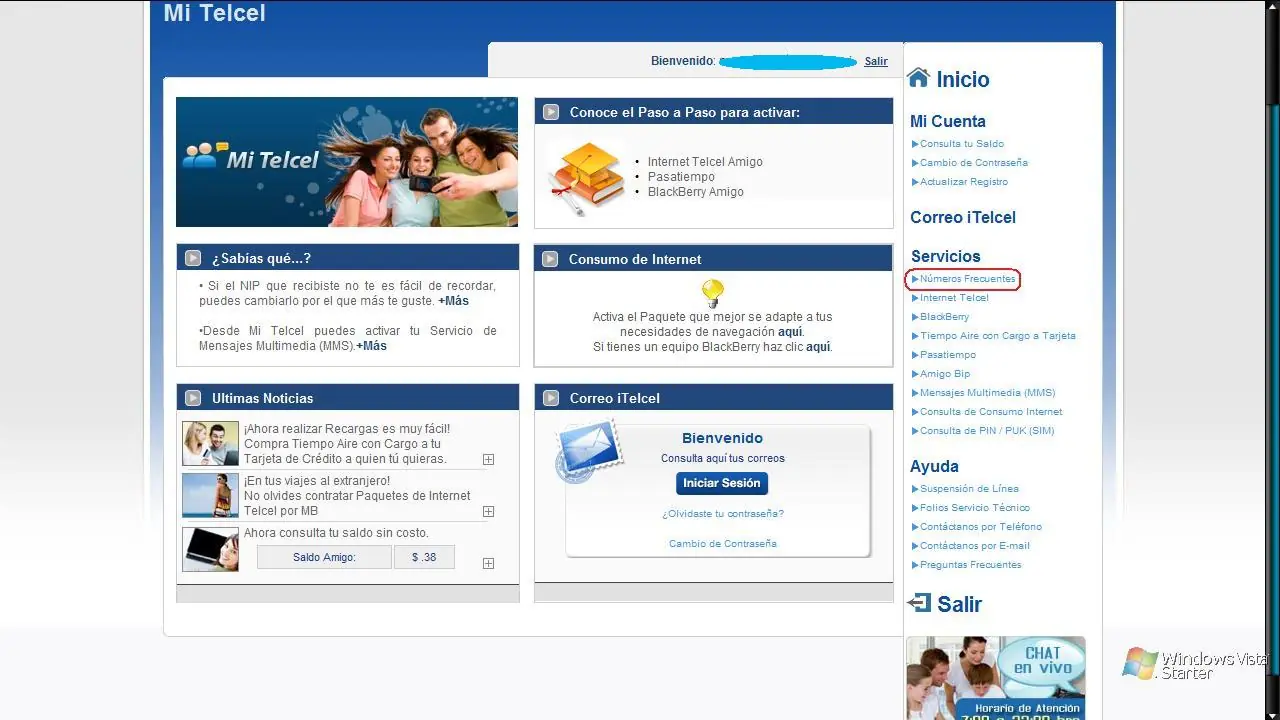Click the Salir link beside Bienvenido
Image resolution: width=1280 pixels, height=720 pixels.
(876, 62)
